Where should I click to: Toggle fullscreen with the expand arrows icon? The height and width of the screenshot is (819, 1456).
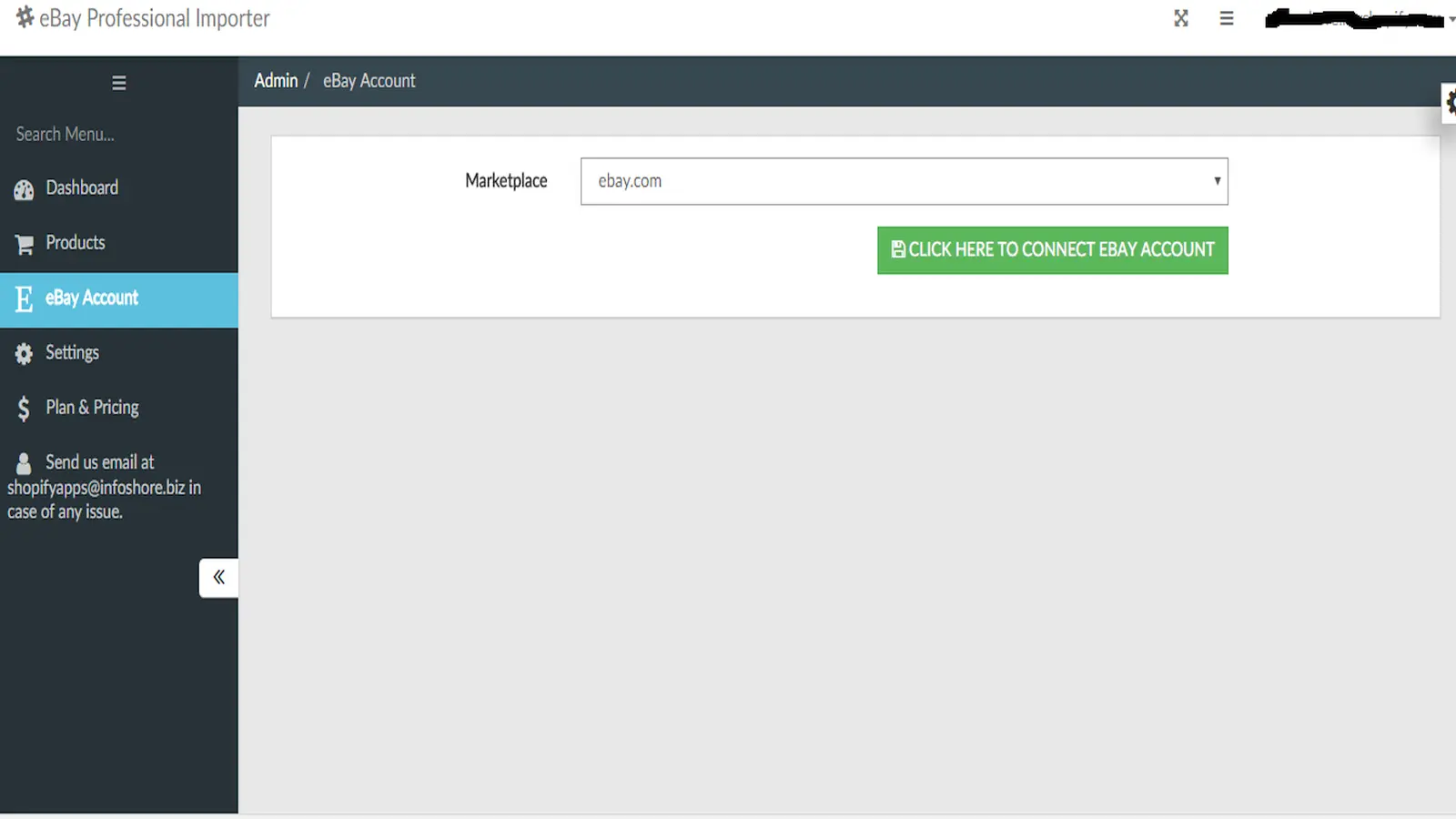pos(1181,18)
